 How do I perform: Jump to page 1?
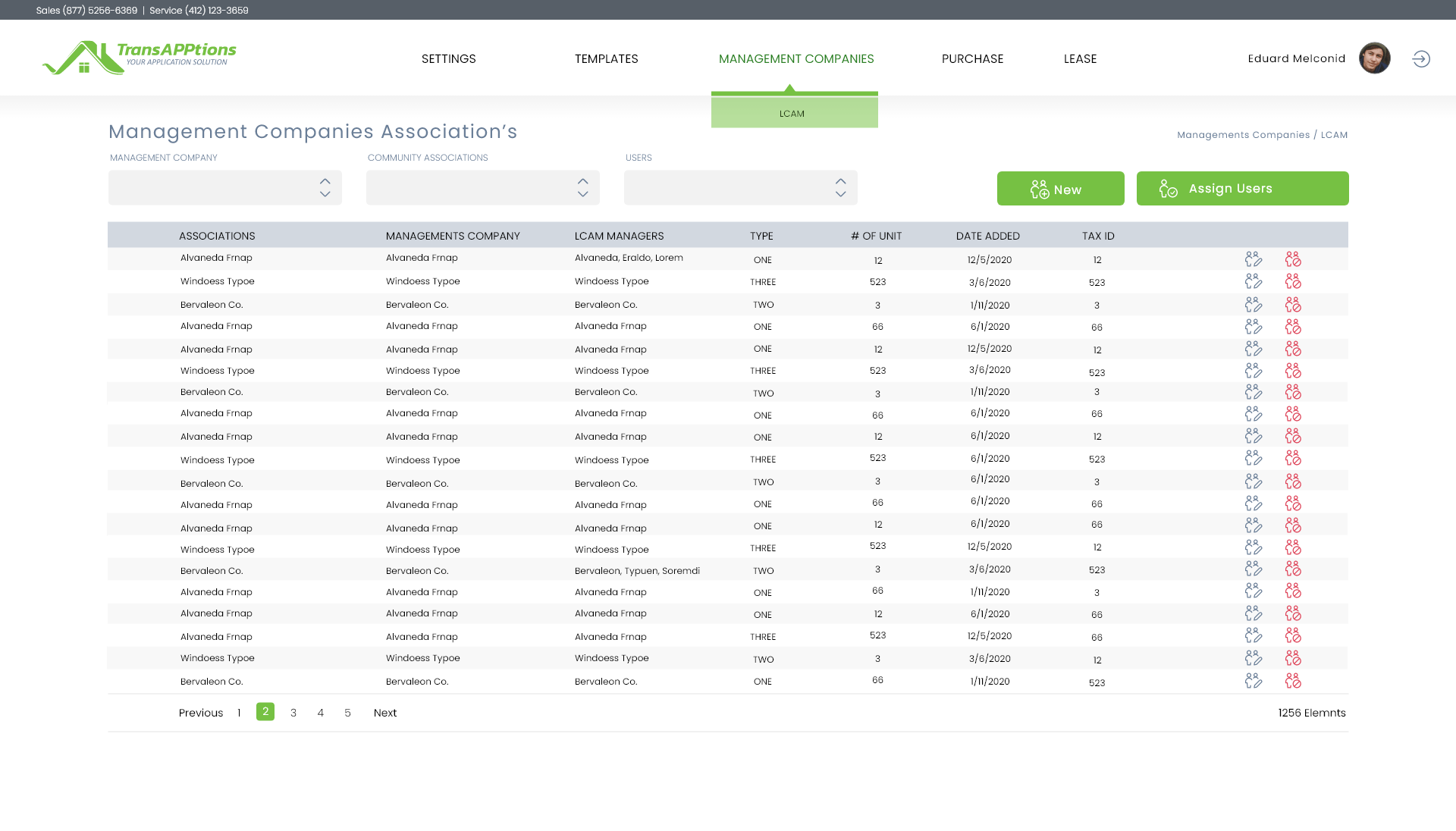(239, 713)
